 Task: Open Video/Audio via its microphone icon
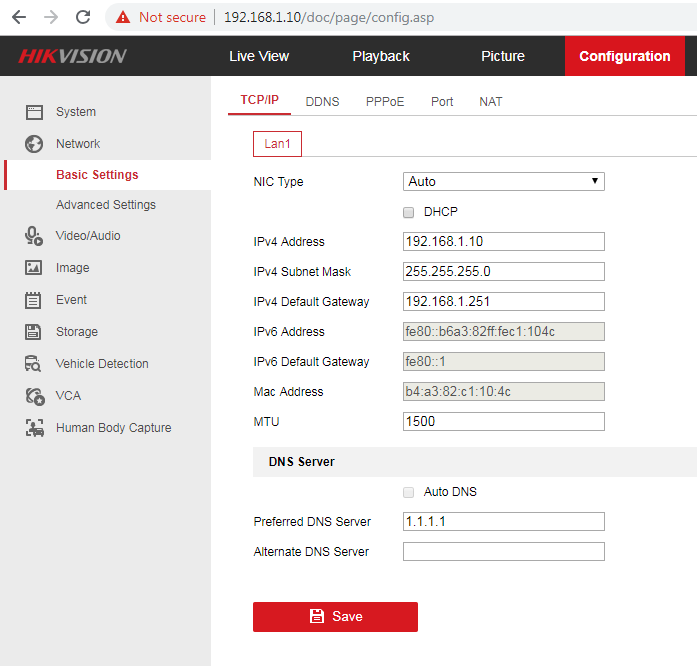pyautogui.click(x=34, y=236)
